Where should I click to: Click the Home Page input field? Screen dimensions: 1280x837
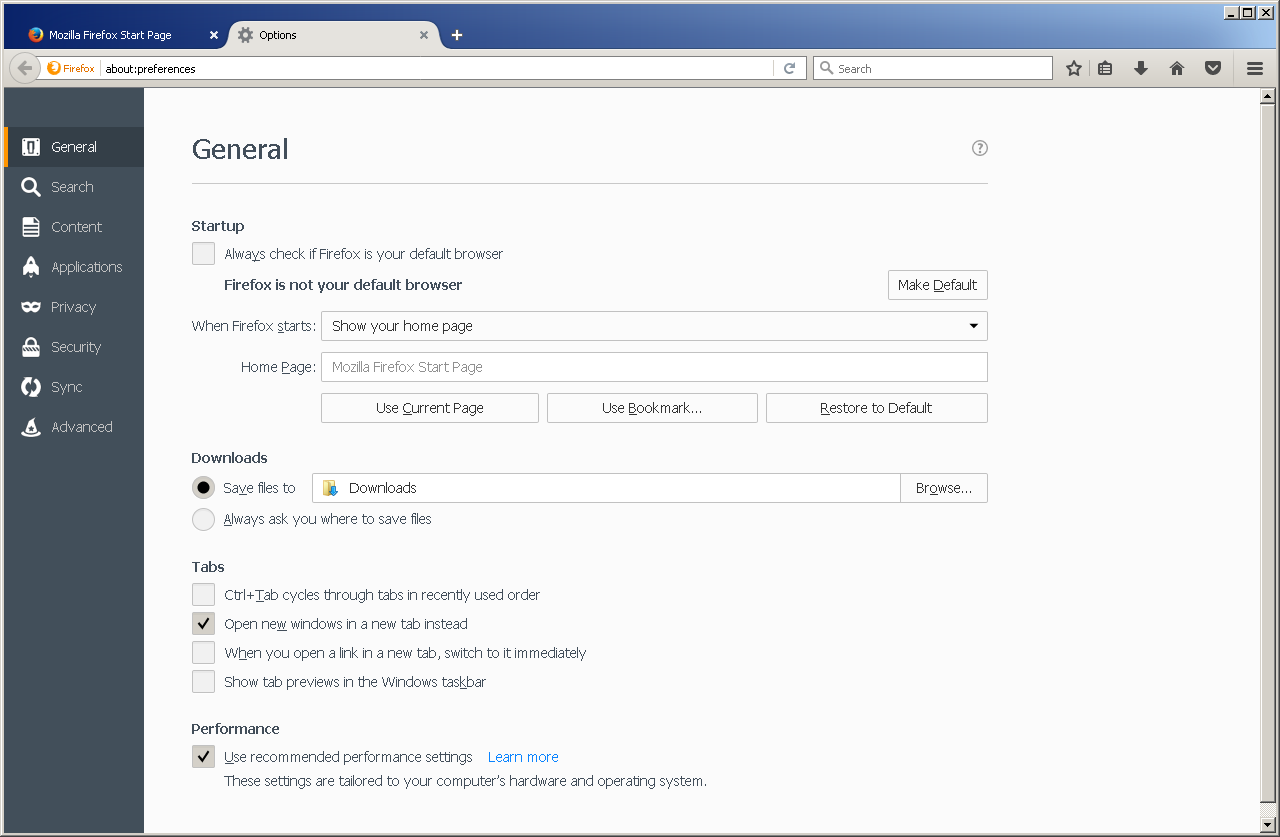pyautogui.click(x=654, y=367)
